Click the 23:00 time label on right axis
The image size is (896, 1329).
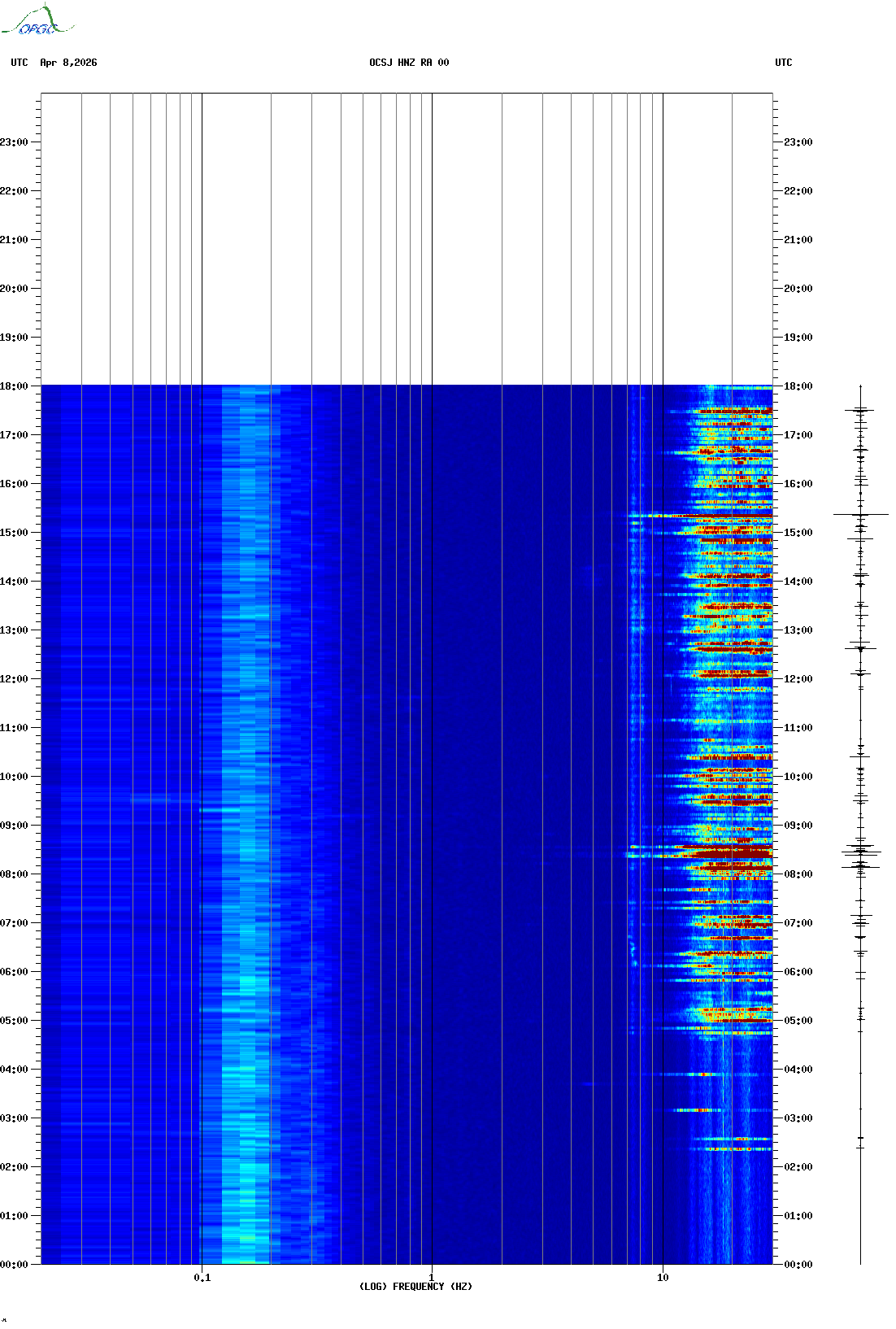click(x=798, y=142)
